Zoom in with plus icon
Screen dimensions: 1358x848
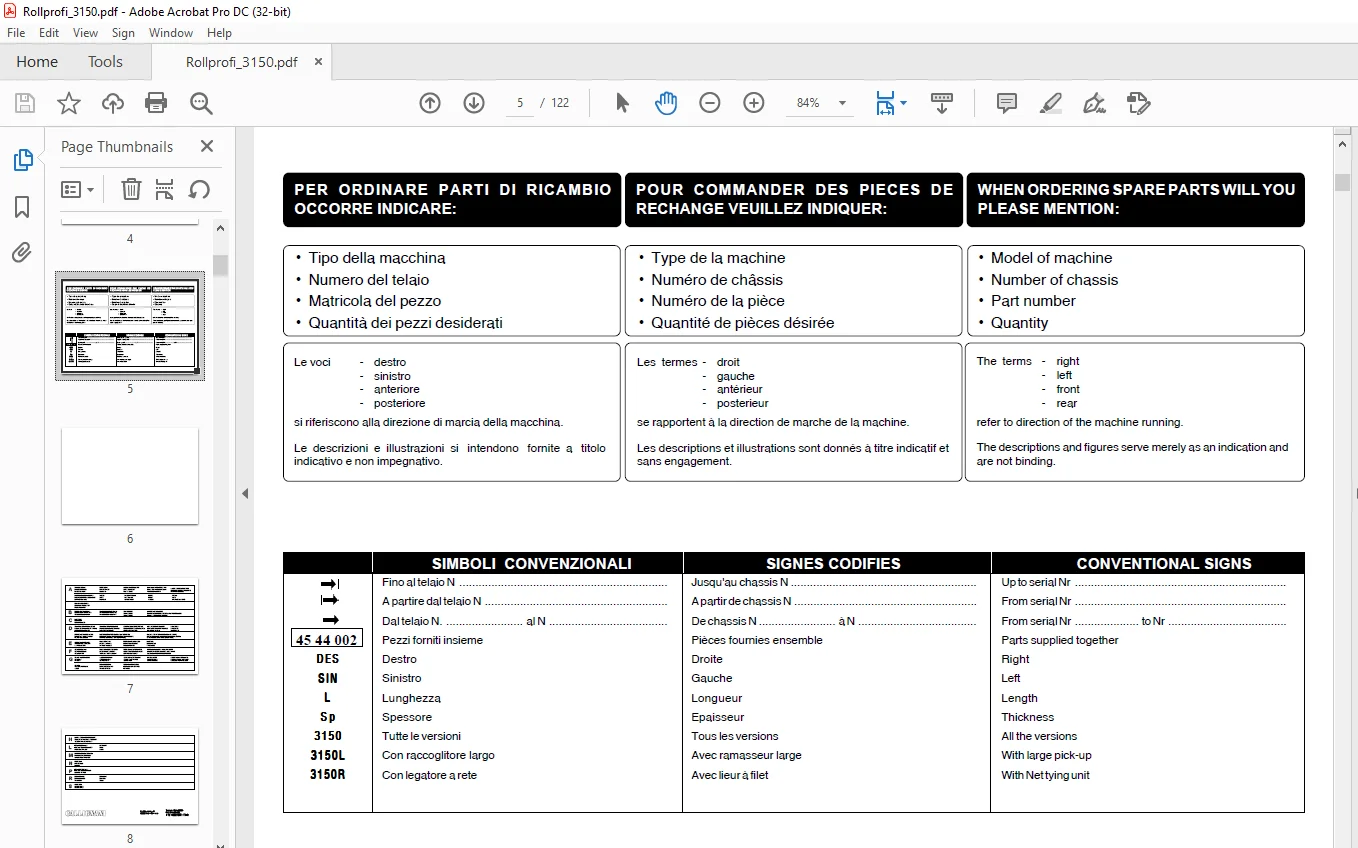(754, 103)
